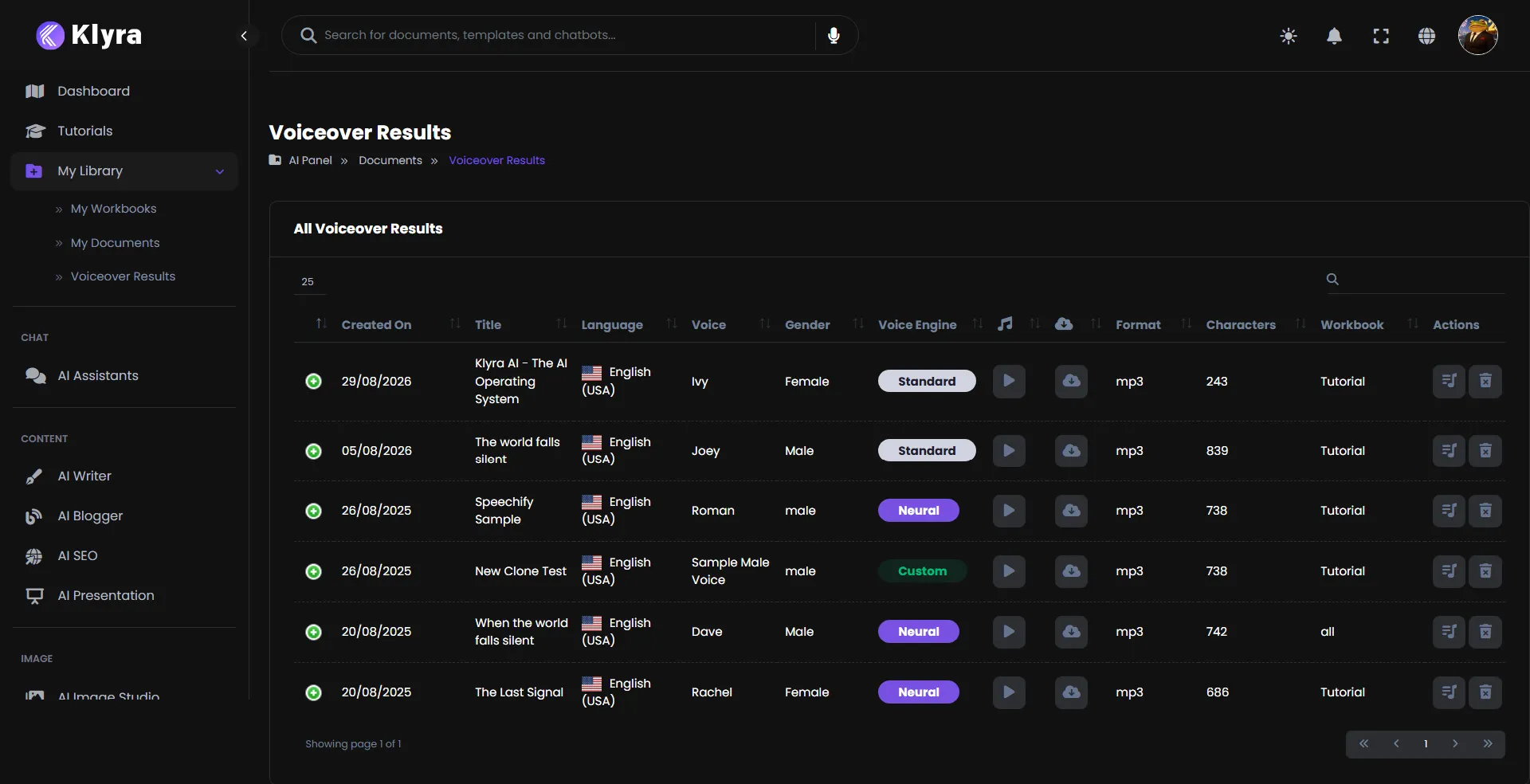Image resolution: width=1530 pixels, height=784 pixels.
Task: Open notifications bell
Action: click(x=1334, y=36)
